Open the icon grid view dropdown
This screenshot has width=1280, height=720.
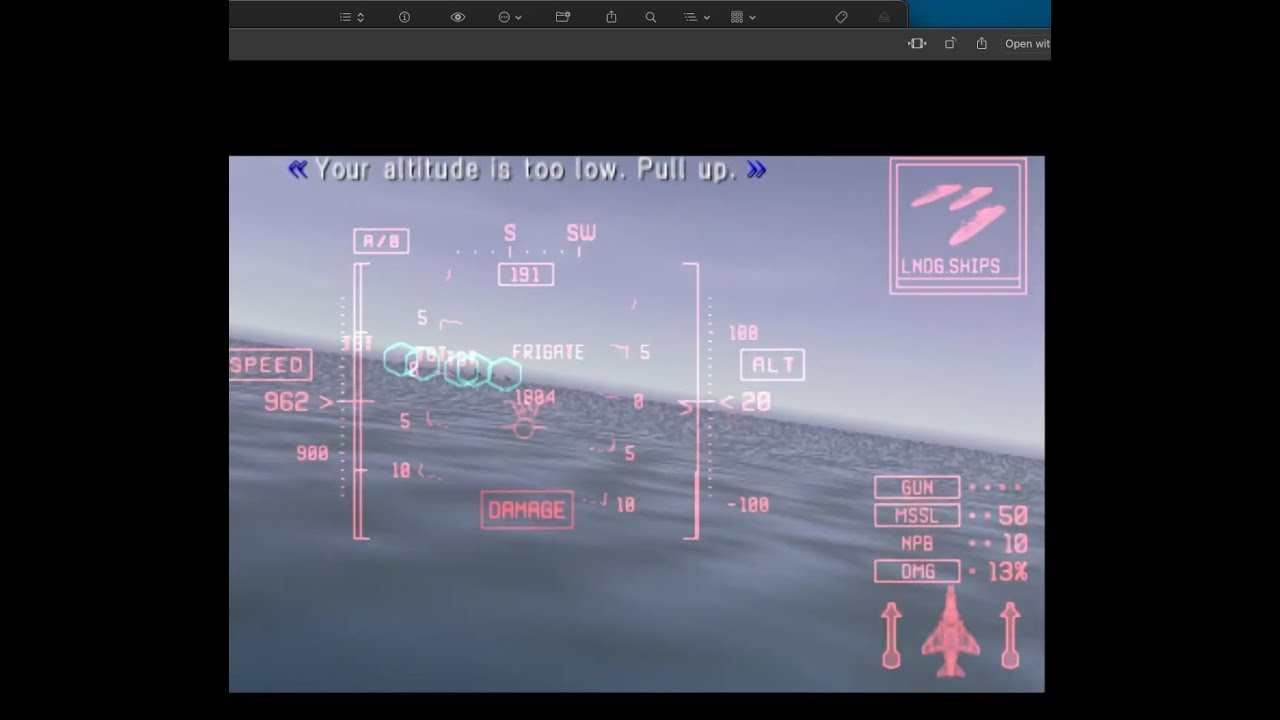click(x=743, y=17)
